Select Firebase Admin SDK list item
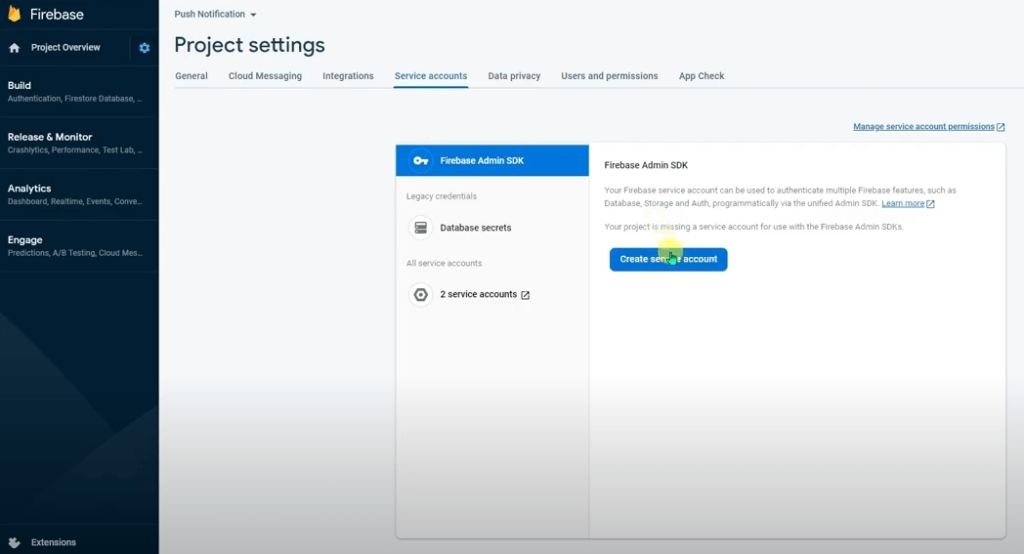Image resolution: width=1024 pixels, height=554 pixels. point(492,161)
